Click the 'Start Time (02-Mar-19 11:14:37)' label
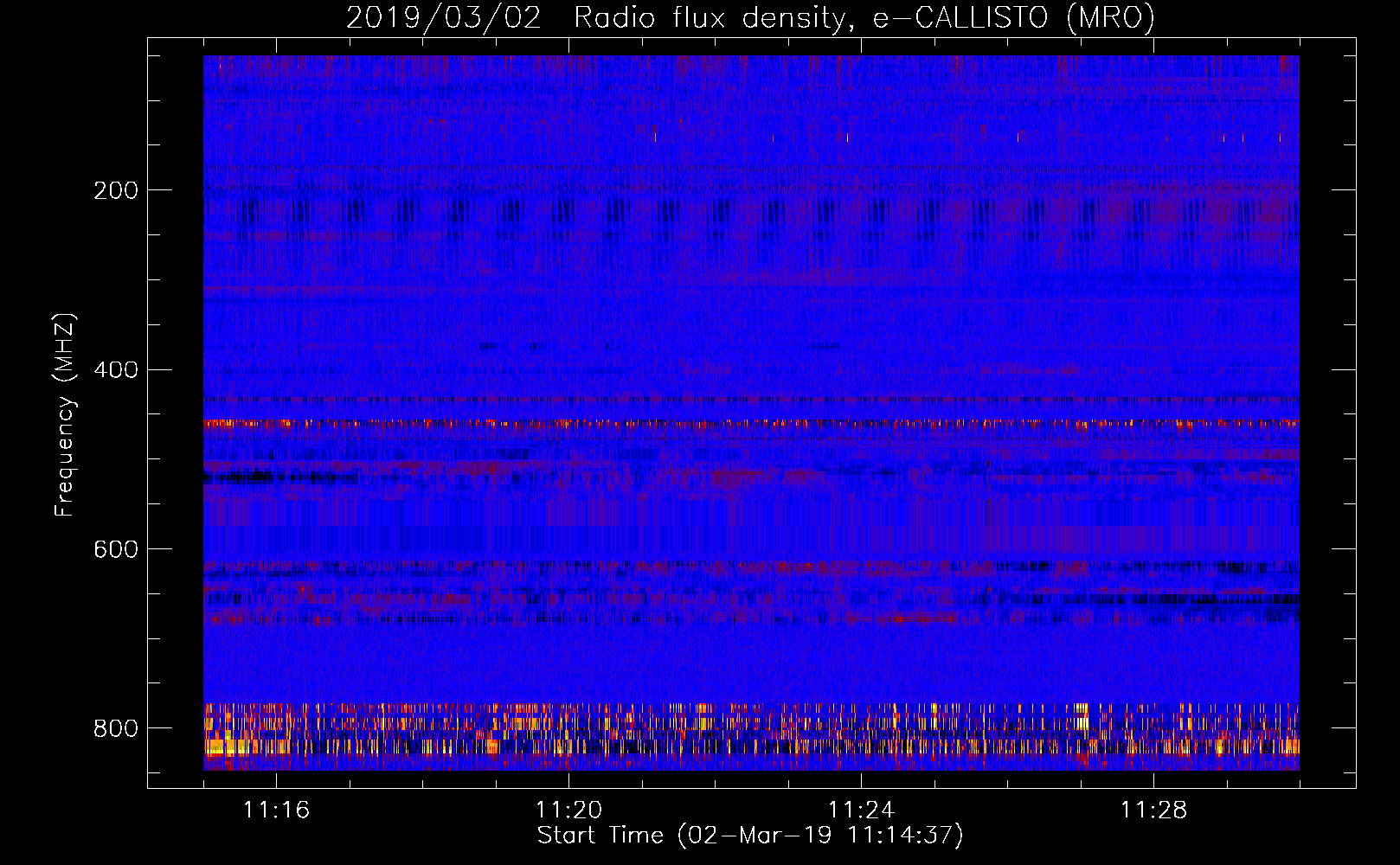The image size is (1400, 865). [750, 836]
